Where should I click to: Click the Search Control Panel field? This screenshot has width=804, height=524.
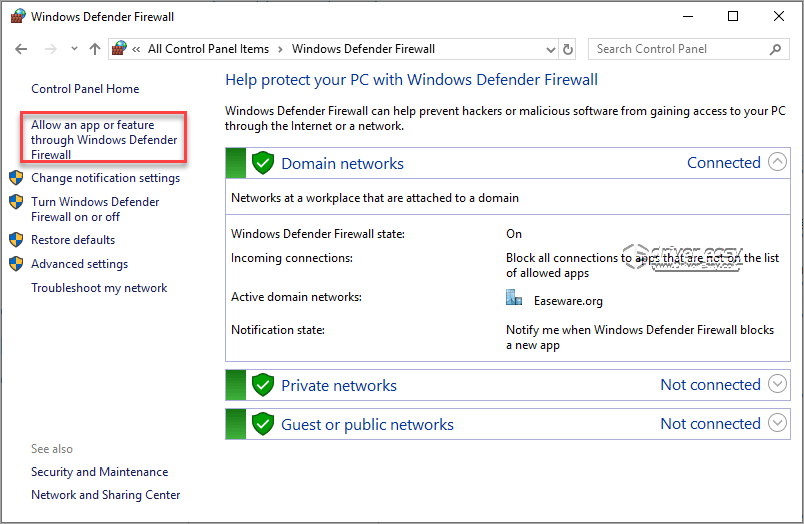[688, 49]
